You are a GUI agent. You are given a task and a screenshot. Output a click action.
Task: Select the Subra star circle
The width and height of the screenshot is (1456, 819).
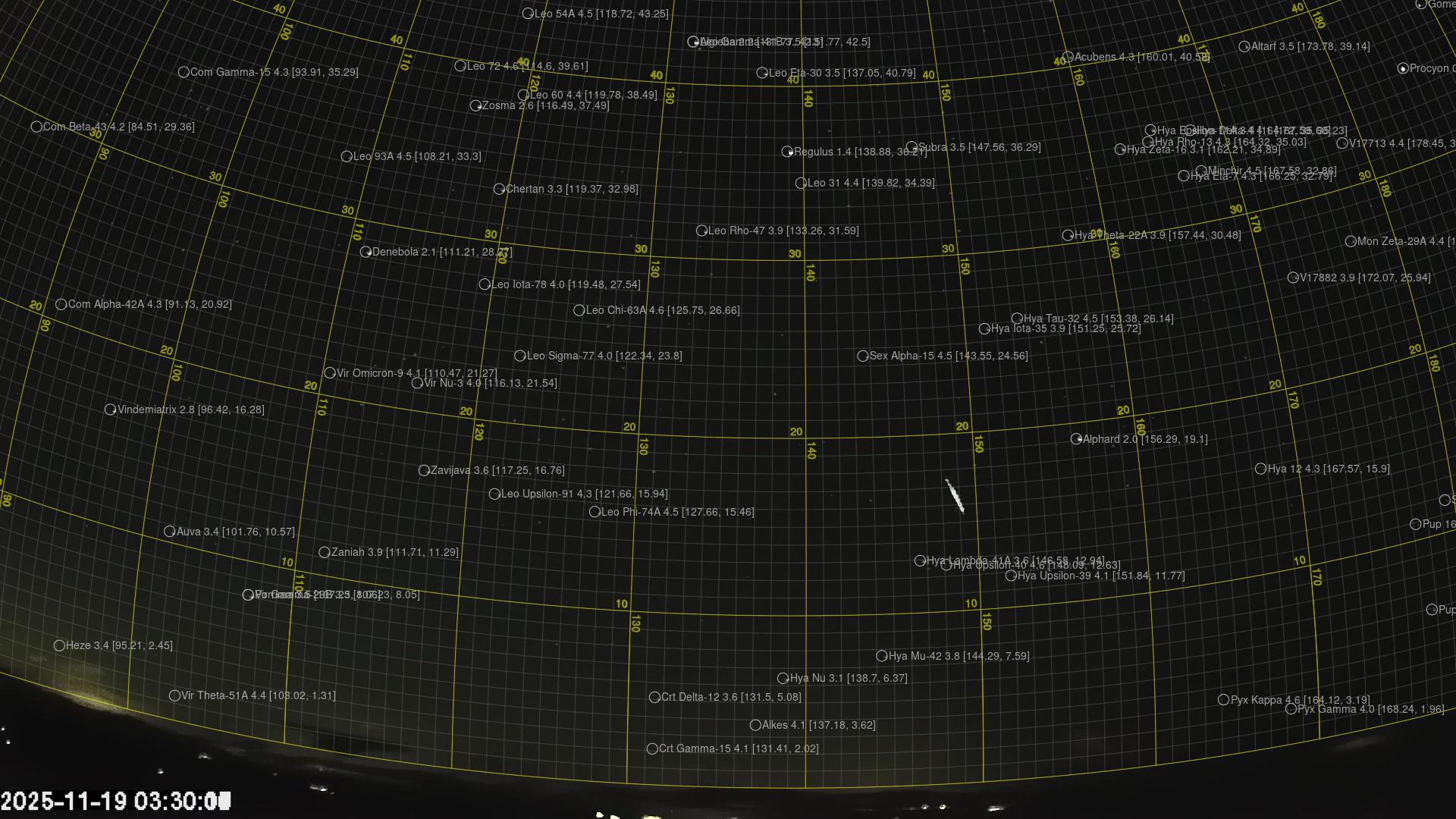pos(912,147)
